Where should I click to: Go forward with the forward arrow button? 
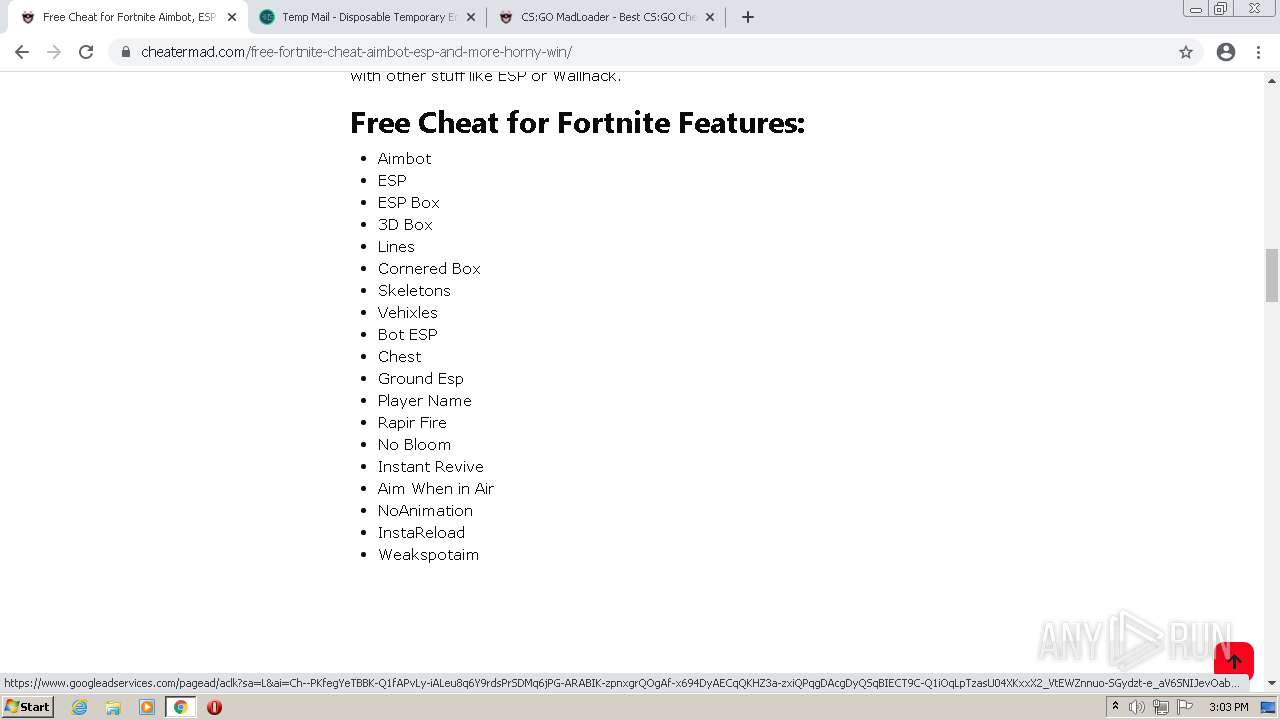tap(54, 52)
